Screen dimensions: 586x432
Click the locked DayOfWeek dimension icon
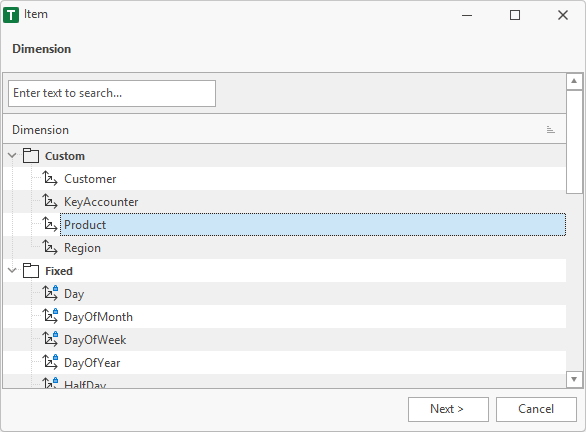coord(50,339)
